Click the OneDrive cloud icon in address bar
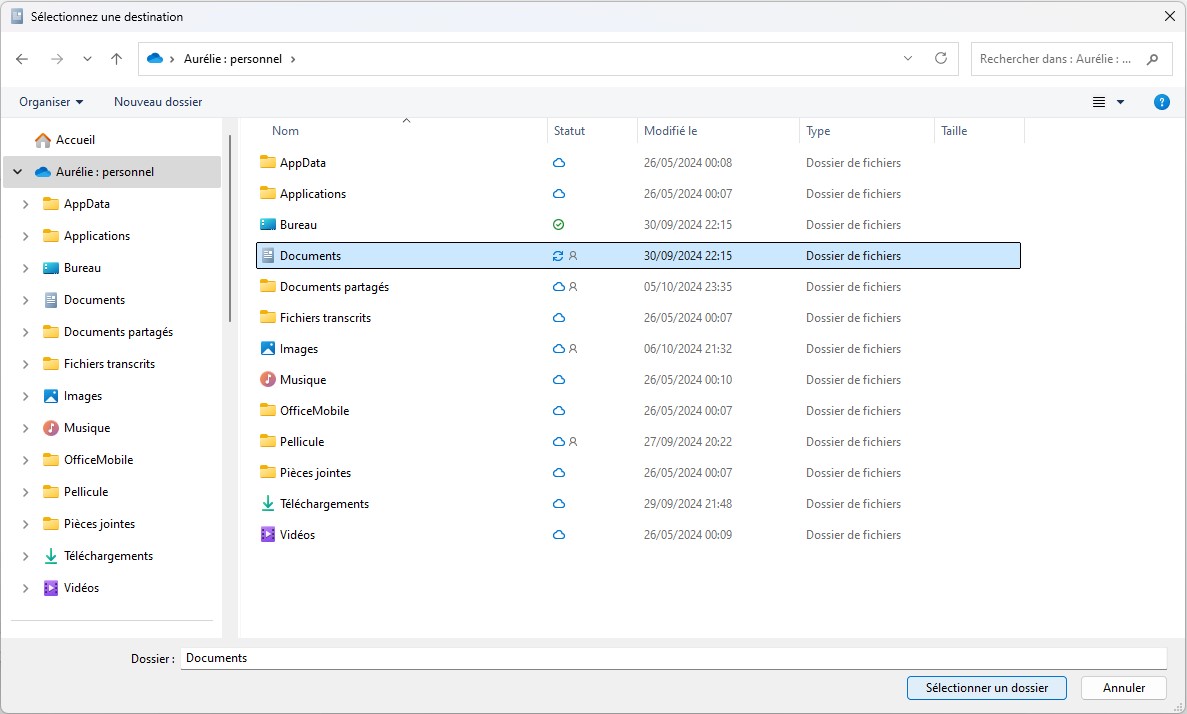 155,58
